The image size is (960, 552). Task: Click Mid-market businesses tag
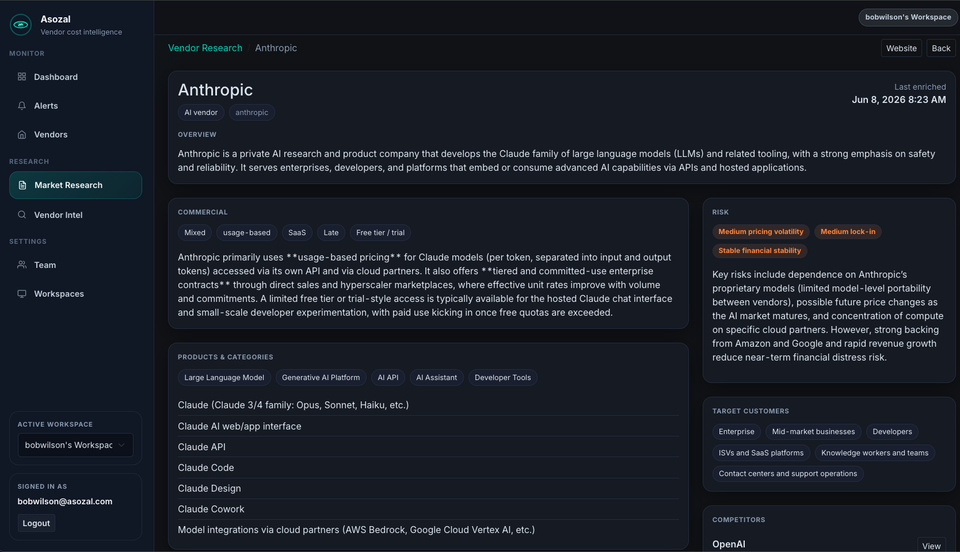(813, 431)
